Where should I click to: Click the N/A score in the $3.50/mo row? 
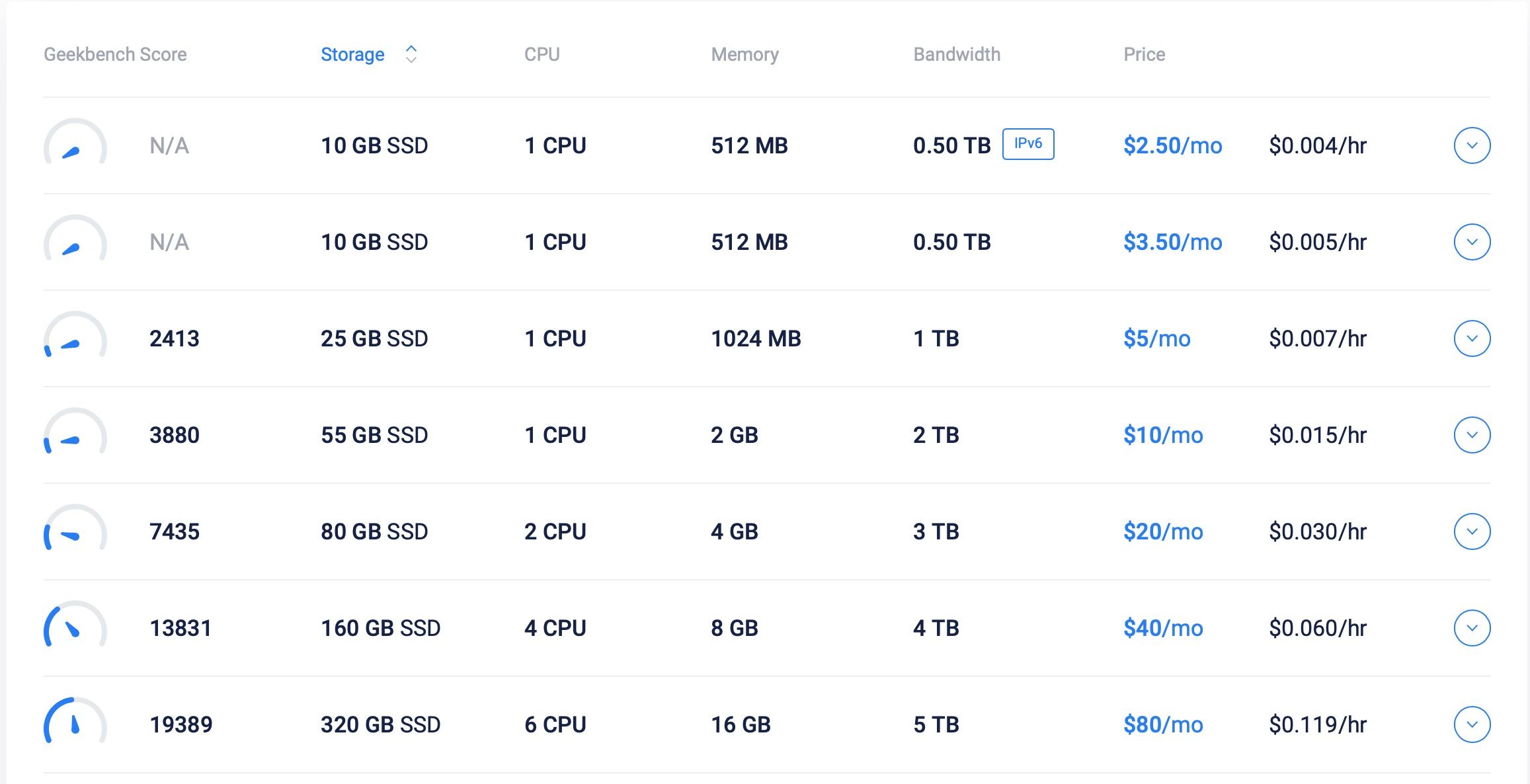pyautogui.click(x=169, y=242)
